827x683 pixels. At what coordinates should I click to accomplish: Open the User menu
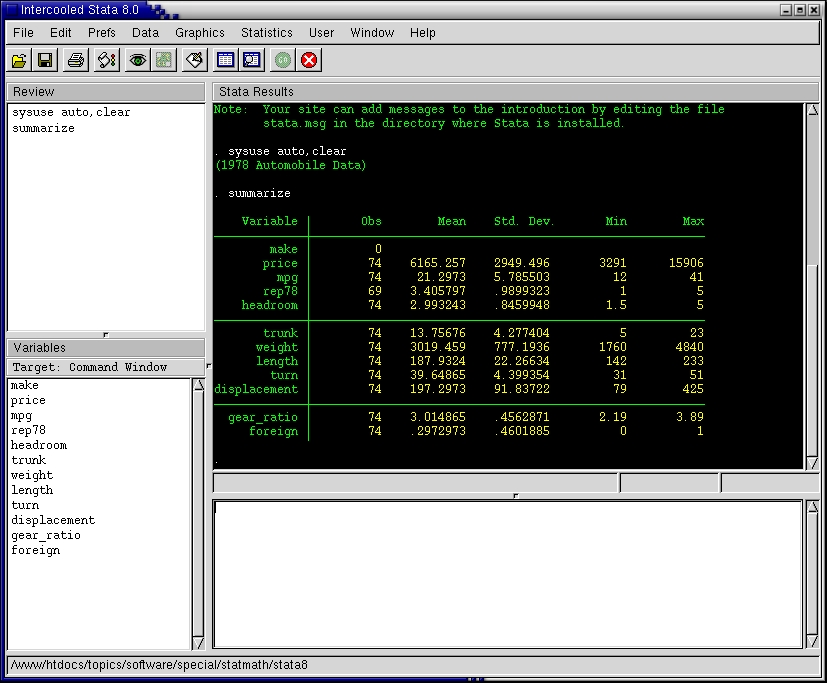[x=322, y=33]
